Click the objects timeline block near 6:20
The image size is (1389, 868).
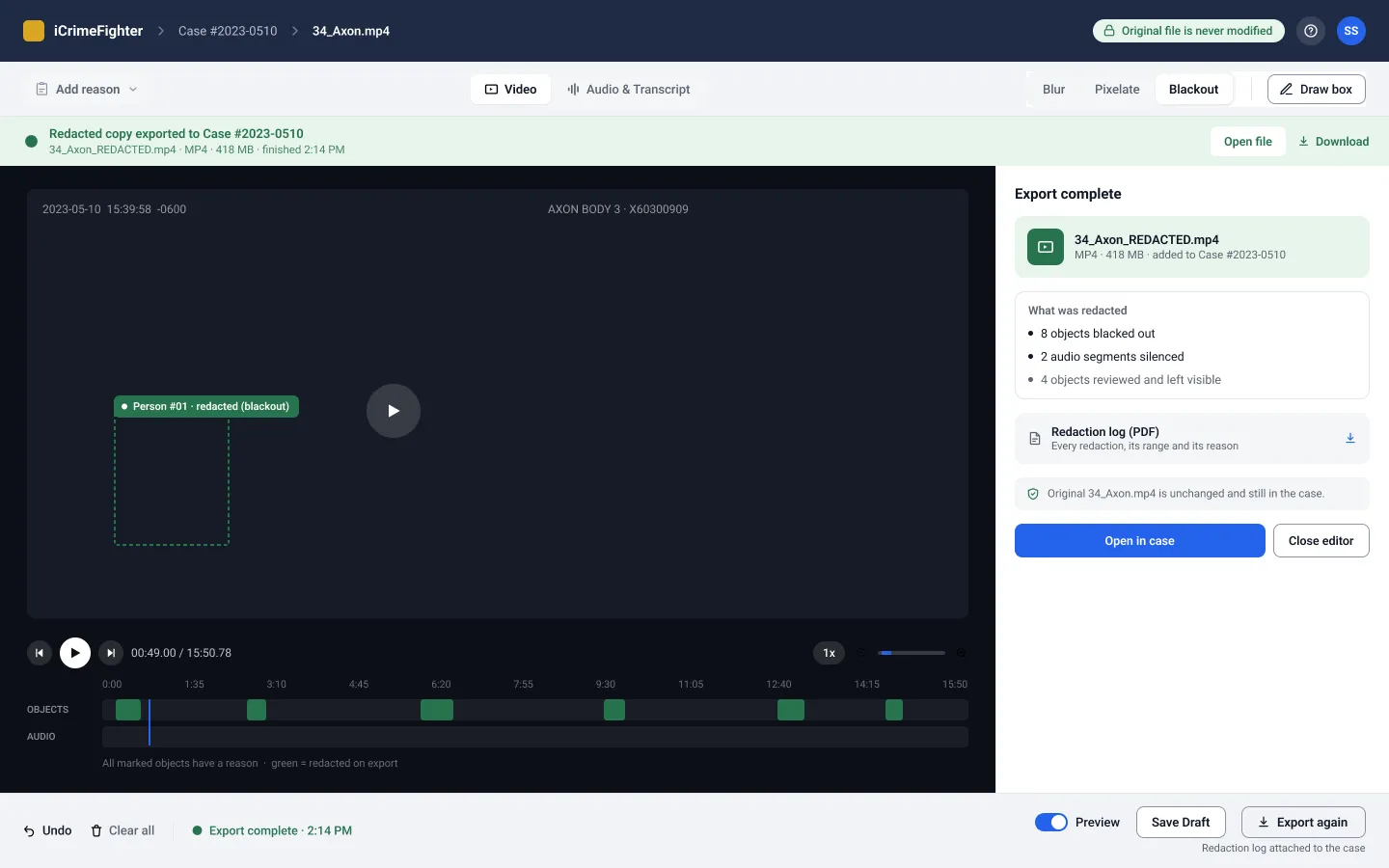point(437,710)
